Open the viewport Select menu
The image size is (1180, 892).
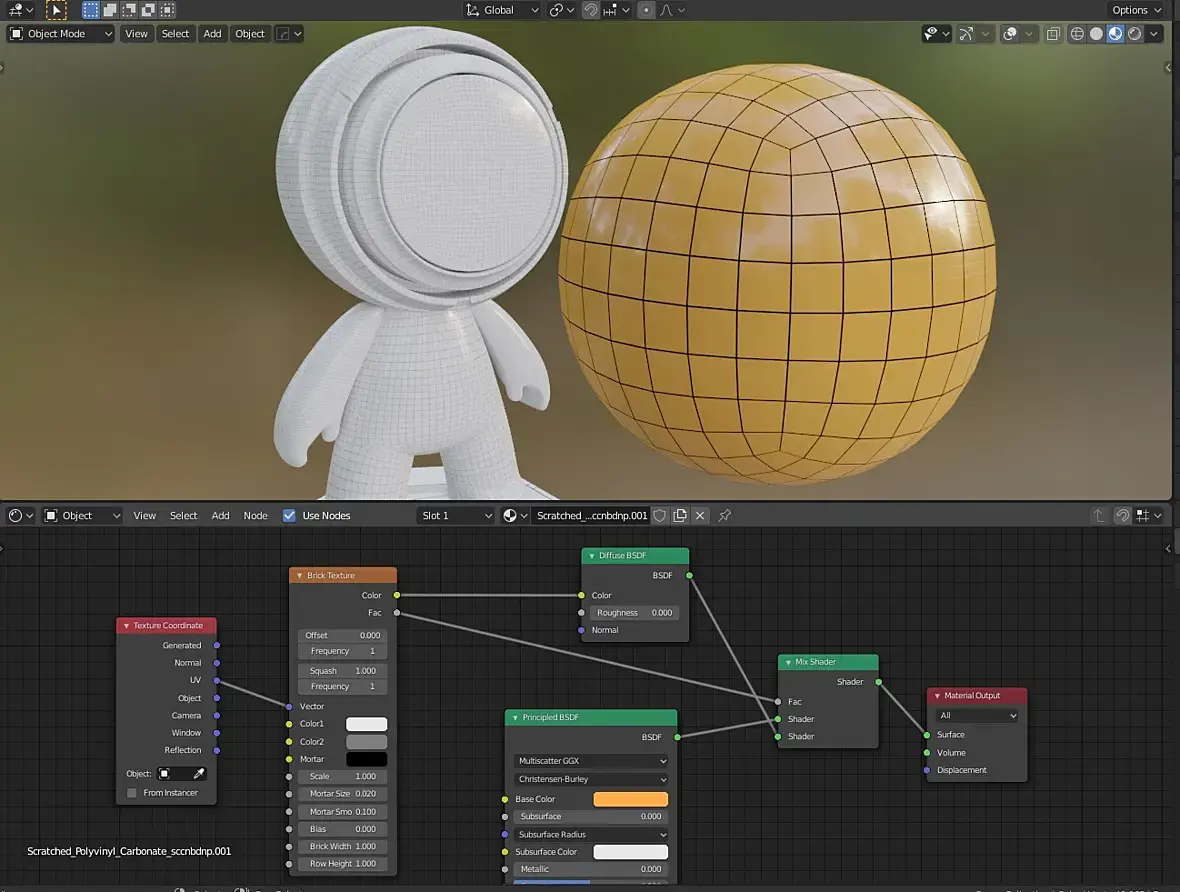(x=175, y=34)
